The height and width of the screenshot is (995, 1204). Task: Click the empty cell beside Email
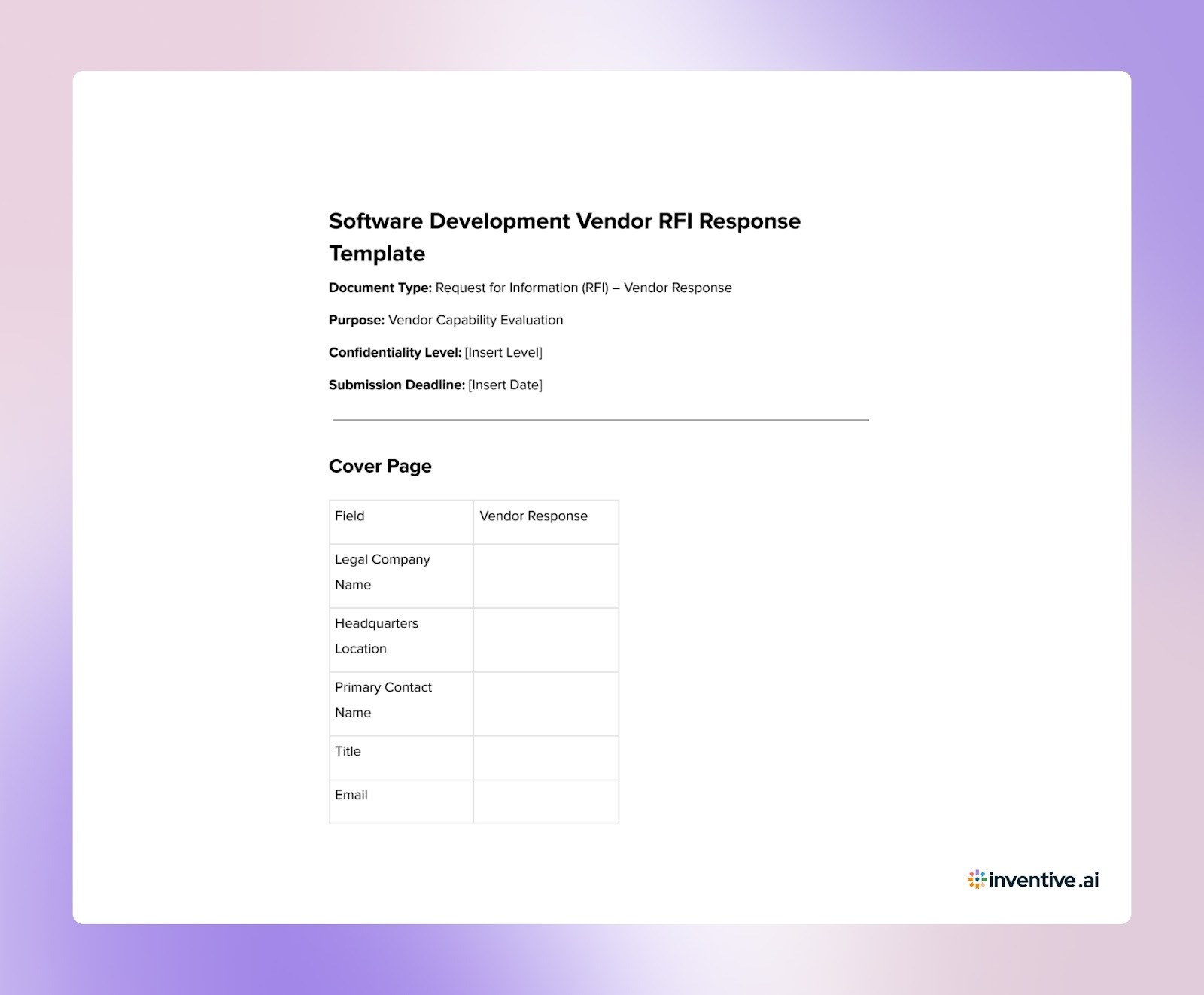pos(546,800)
